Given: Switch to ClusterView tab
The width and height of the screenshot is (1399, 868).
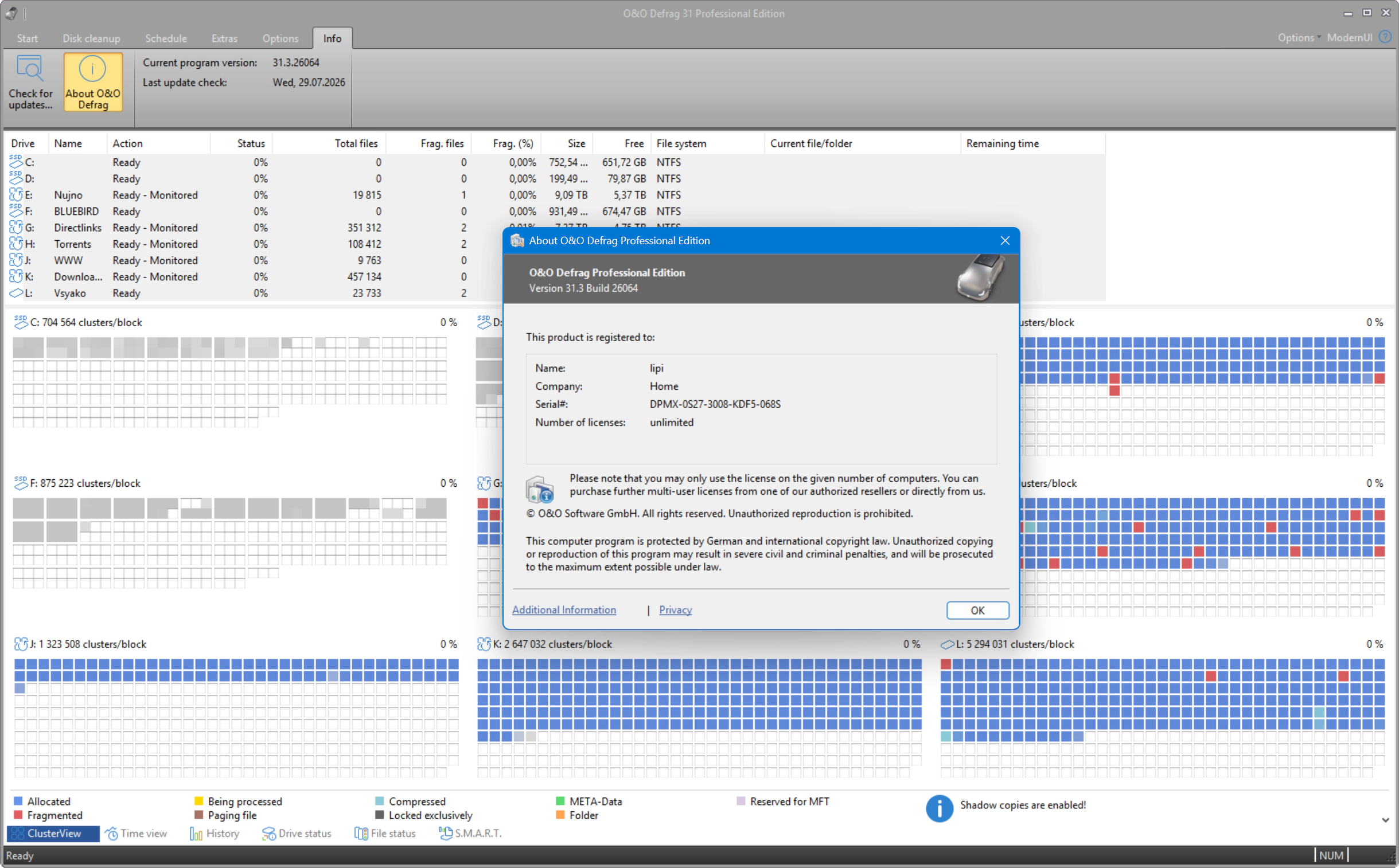Looking at the screenshot, I should click(53, 834).
